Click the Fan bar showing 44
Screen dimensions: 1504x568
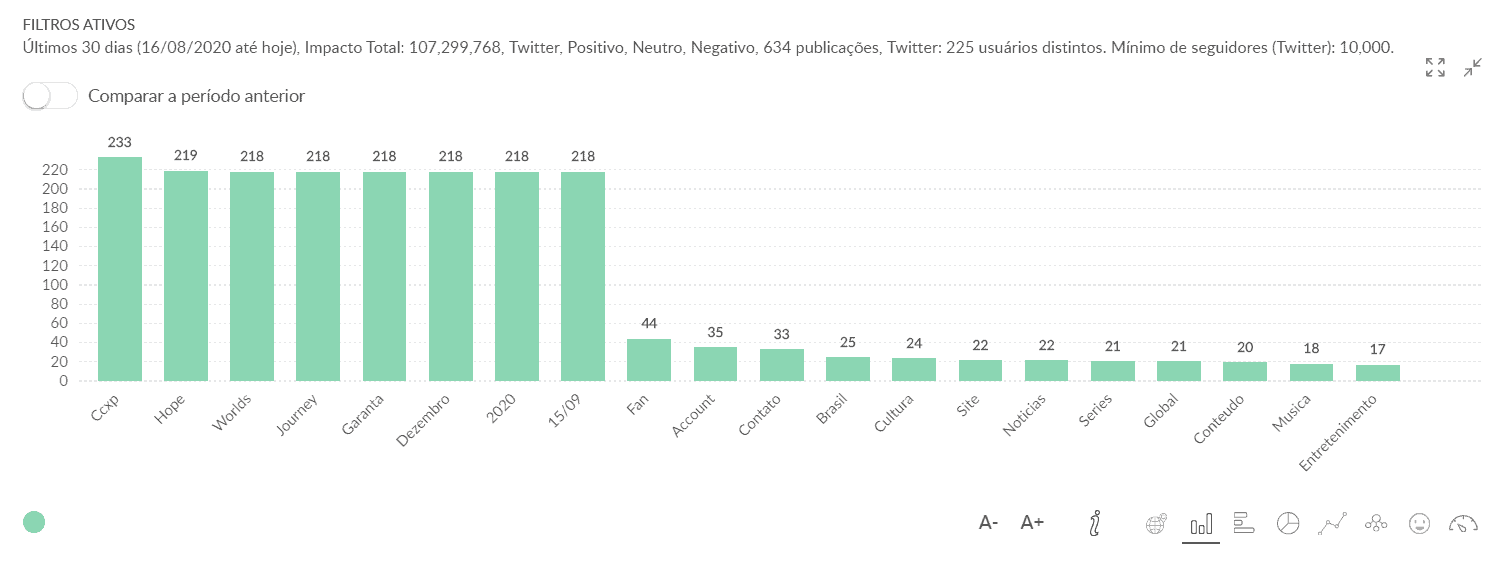tap(649, 360)
